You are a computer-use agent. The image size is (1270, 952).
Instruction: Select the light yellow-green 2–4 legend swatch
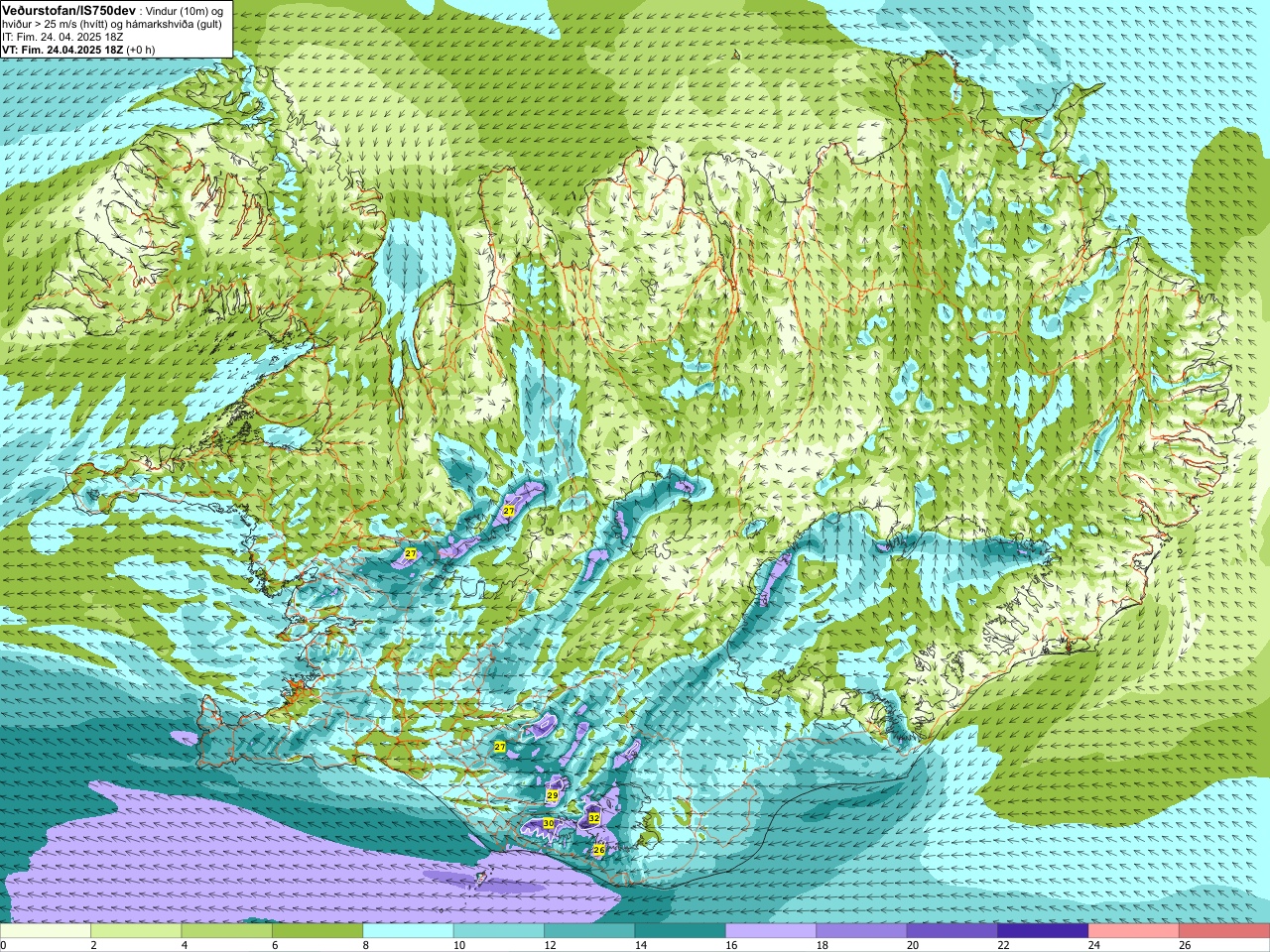click(136, 931)
